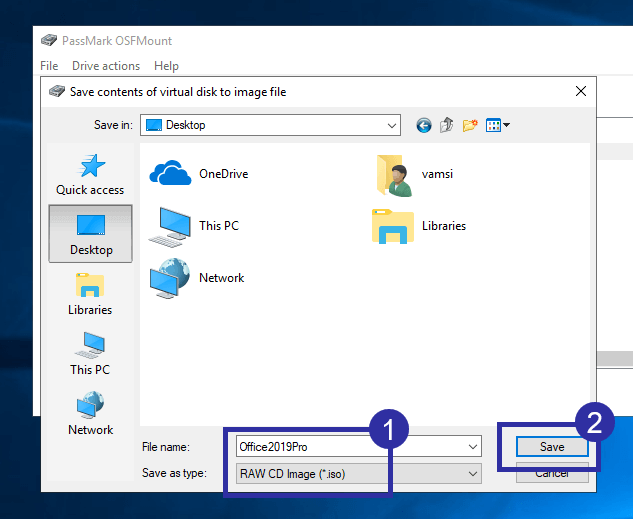Click into the File name text field
This screenshot has height=519, width=633.
pos(350,447)
